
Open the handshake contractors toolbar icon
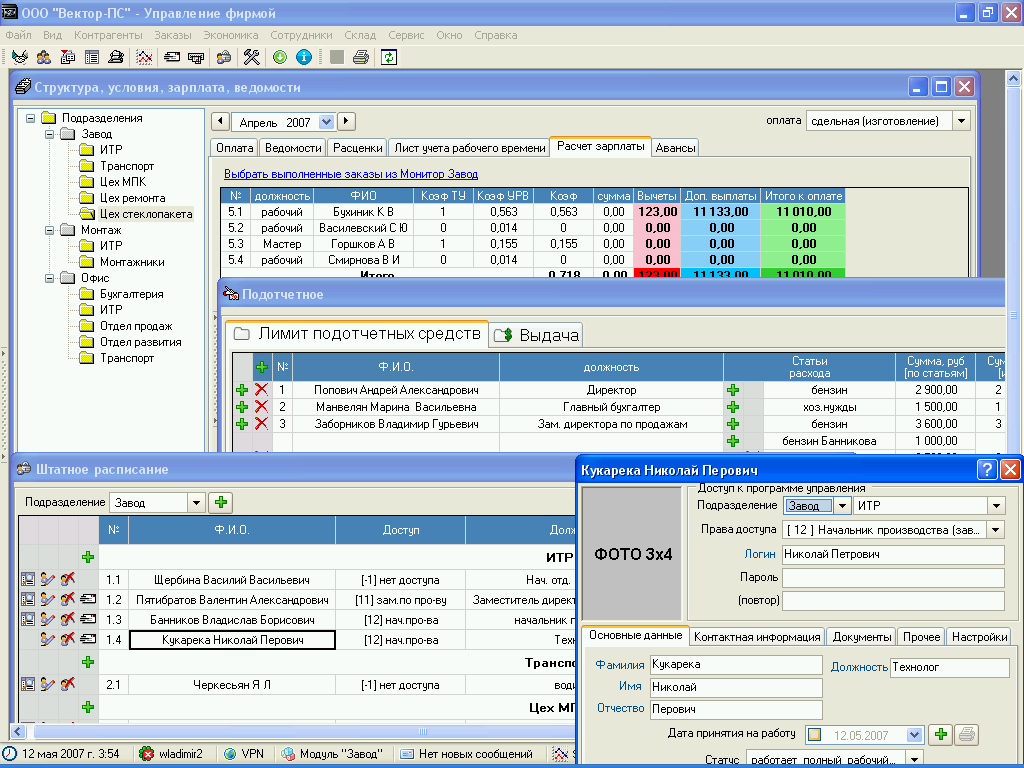pyautogui.click(x=20, y=57)
